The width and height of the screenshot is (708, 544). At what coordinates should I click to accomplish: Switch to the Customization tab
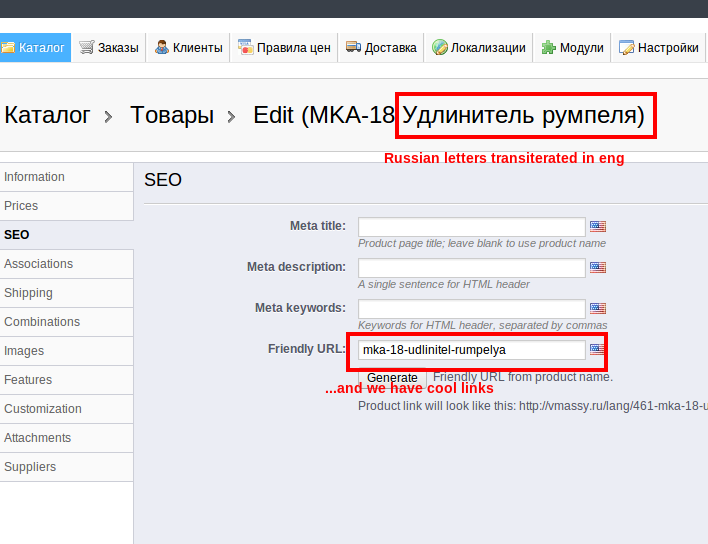pyautogui.click(x=66, y=409)
